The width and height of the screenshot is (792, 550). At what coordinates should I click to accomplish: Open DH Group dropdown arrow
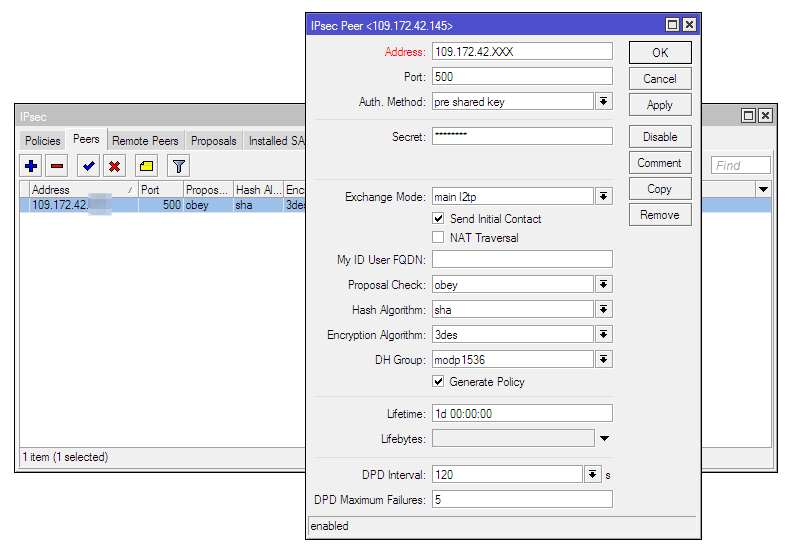click(604, 360)
